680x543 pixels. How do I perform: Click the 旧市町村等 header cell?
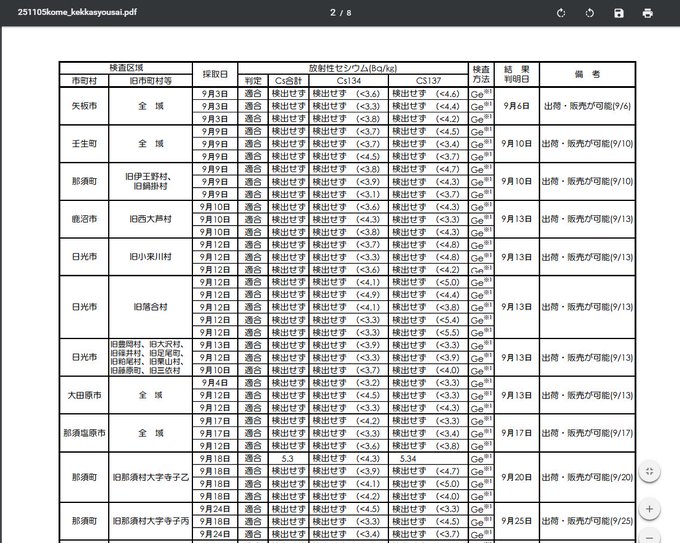[150, 81]
